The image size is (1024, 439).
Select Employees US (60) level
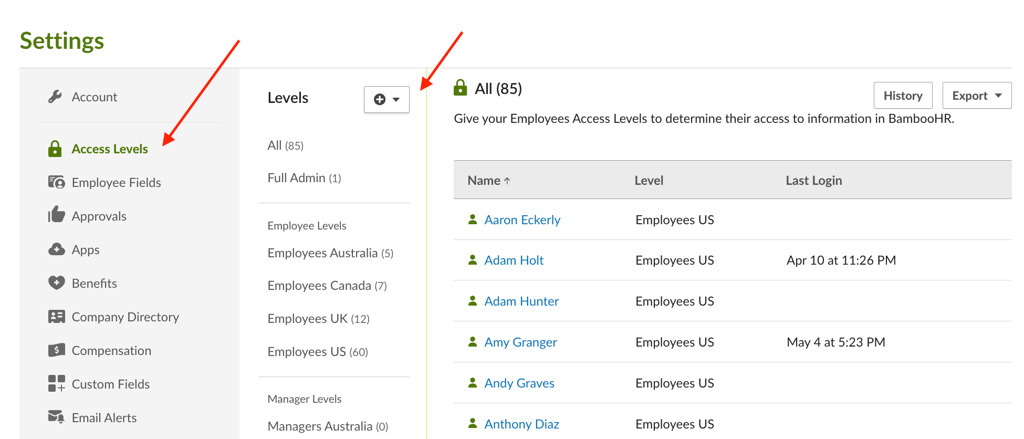[x=318, y=351]
